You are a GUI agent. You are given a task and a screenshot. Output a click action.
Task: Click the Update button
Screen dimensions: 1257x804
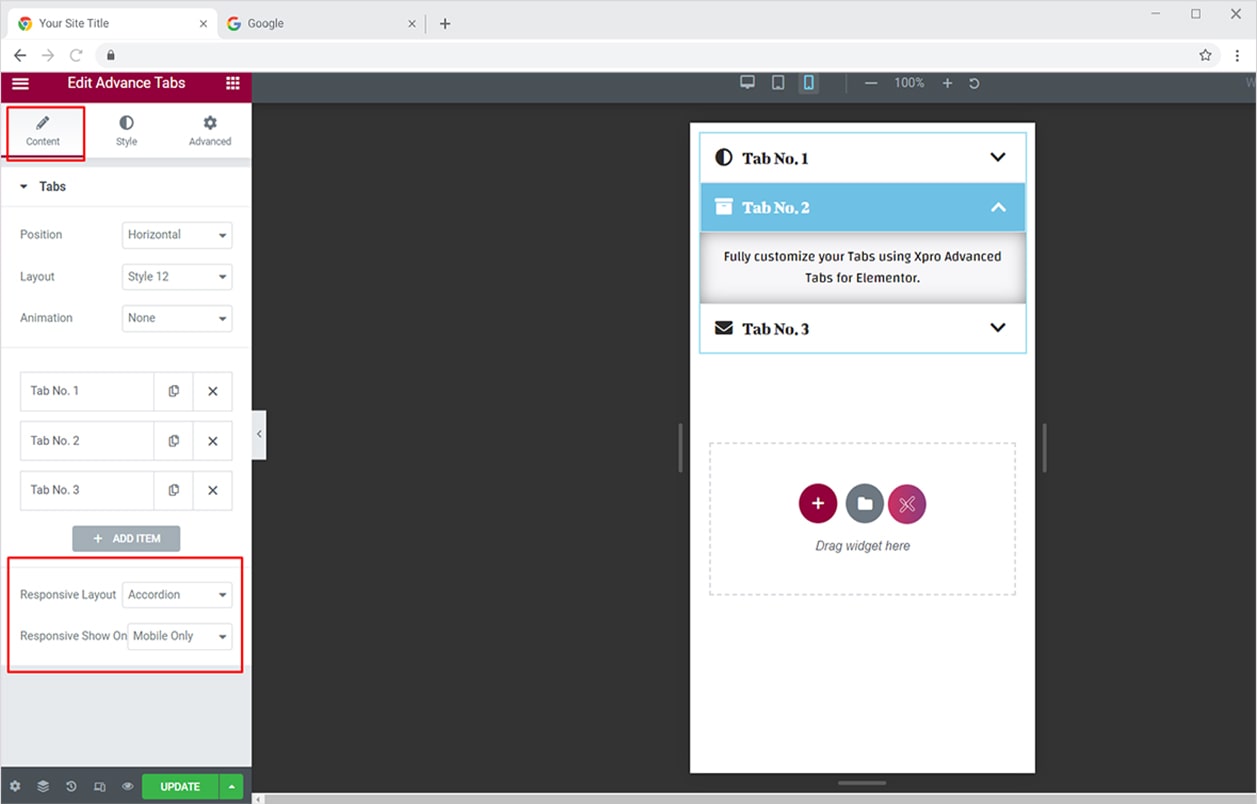click(x=180, y=787)
